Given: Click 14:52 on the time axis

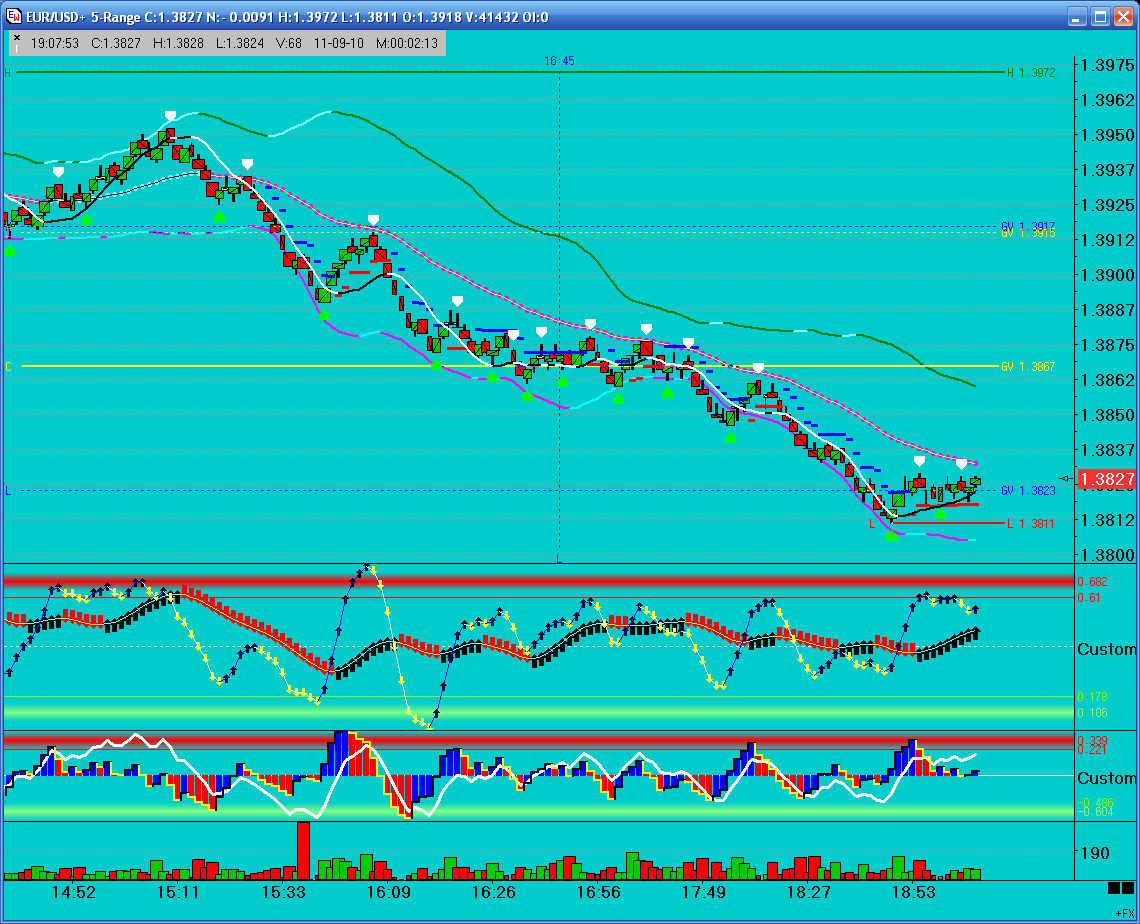Looking at the screenshot, I should coord(73,892).
